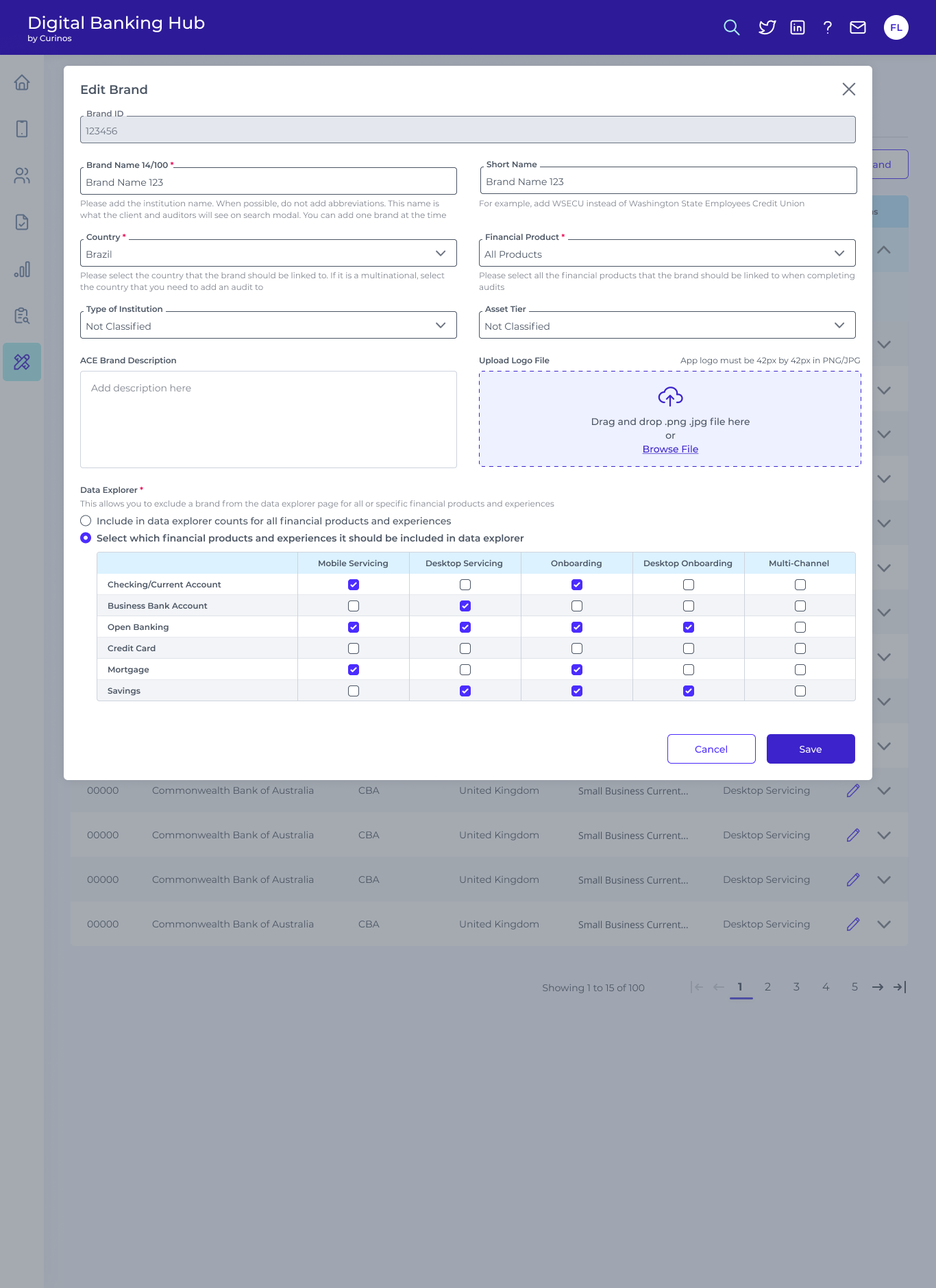
Task: Click the Cancel button
Action: pos(711,749)
